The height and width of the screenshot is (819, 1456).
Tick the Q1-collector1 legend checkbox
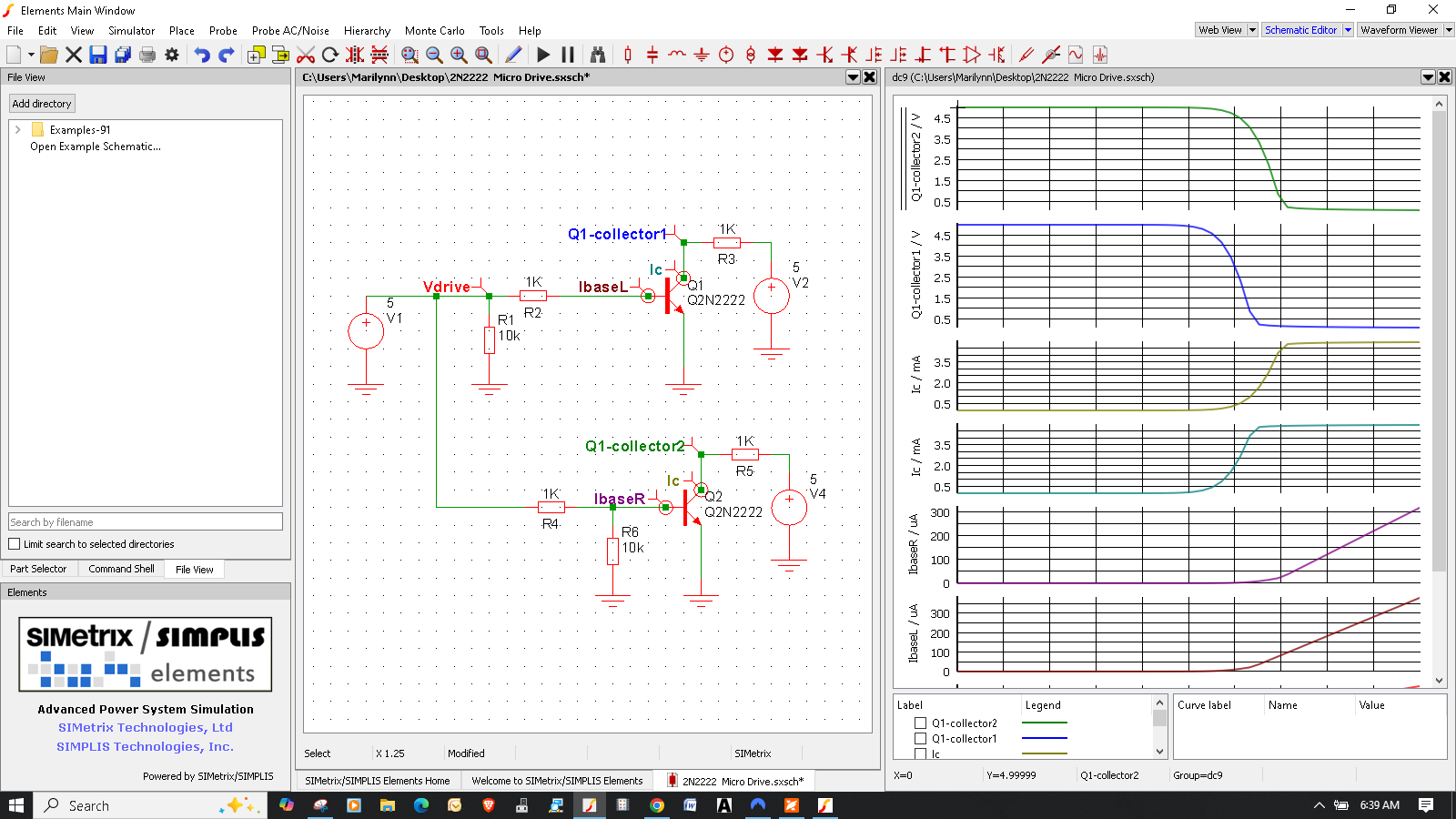coord(920,739)
